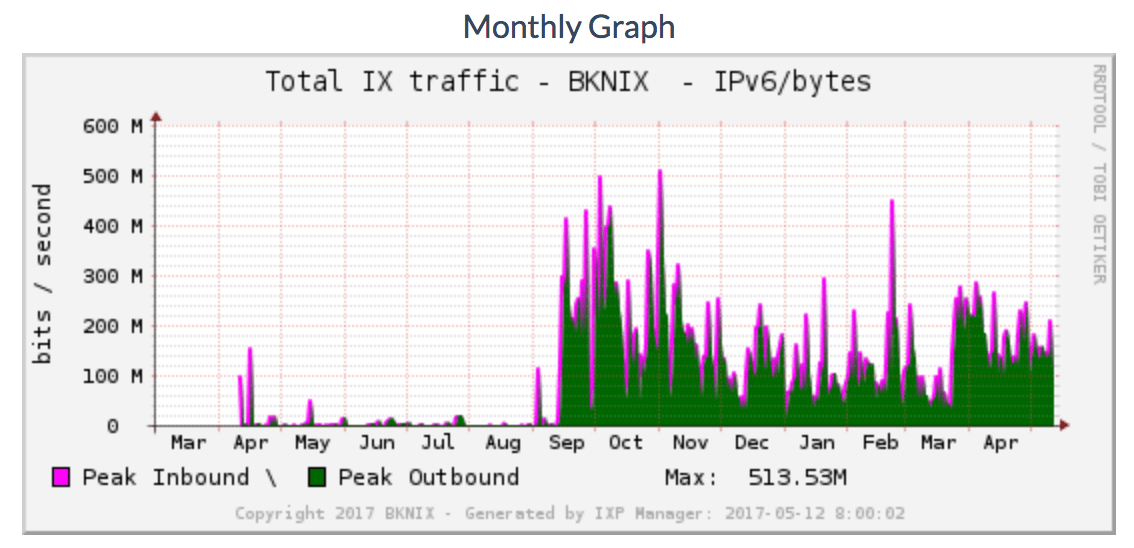Click the magenta Peak Inbound legend swatch
1134x548 pixels.
point(61,478)
